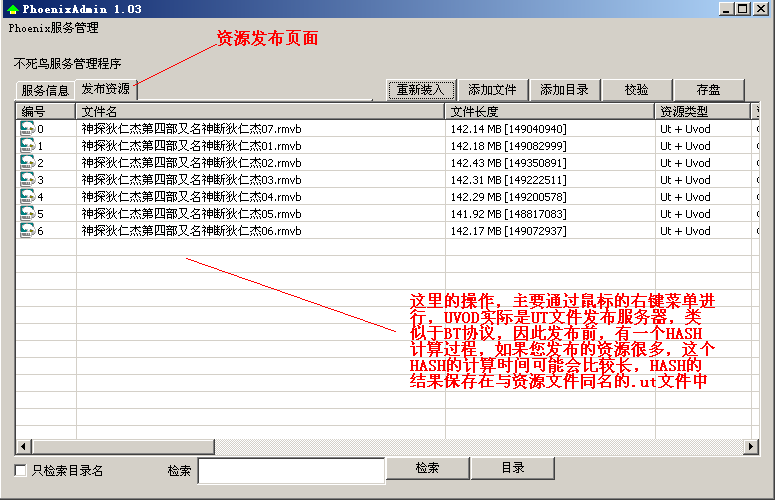Click the 重新装入 button
Screen dimensions: 775x501
click(x=420, y=90)
